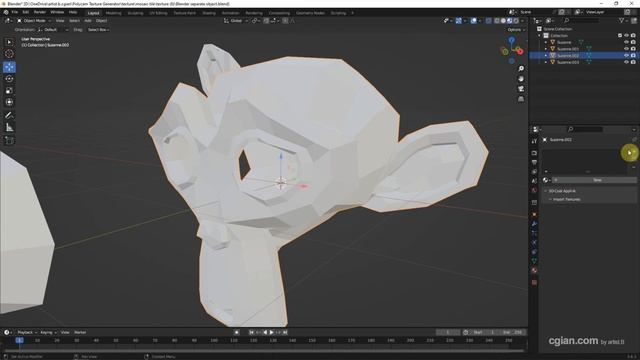
Task: Open the Render menu
Action: pos(40,12)
